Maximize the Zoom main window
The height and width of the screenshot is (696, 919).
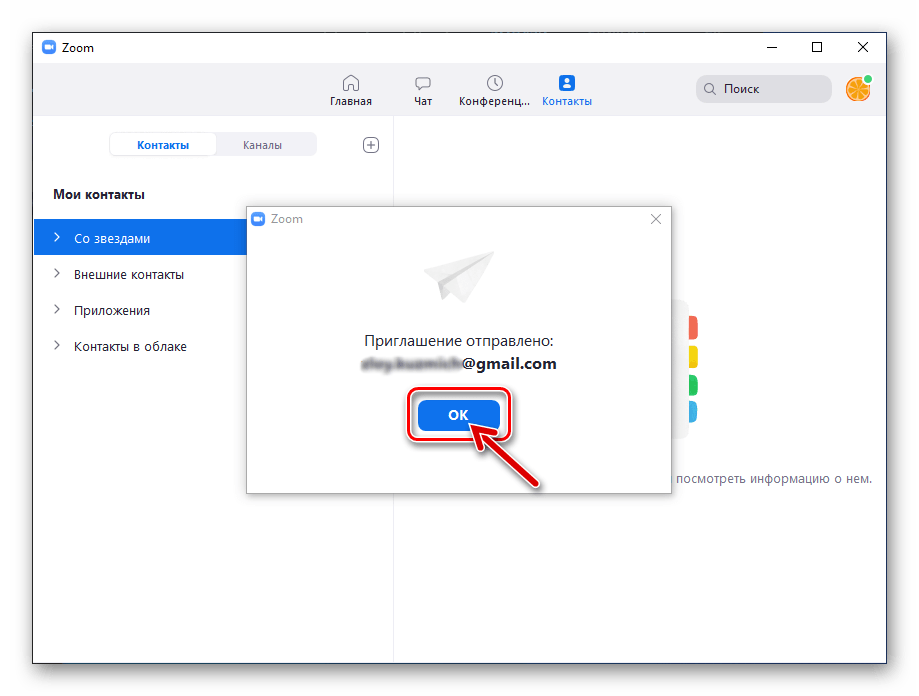tap(817, 47)
